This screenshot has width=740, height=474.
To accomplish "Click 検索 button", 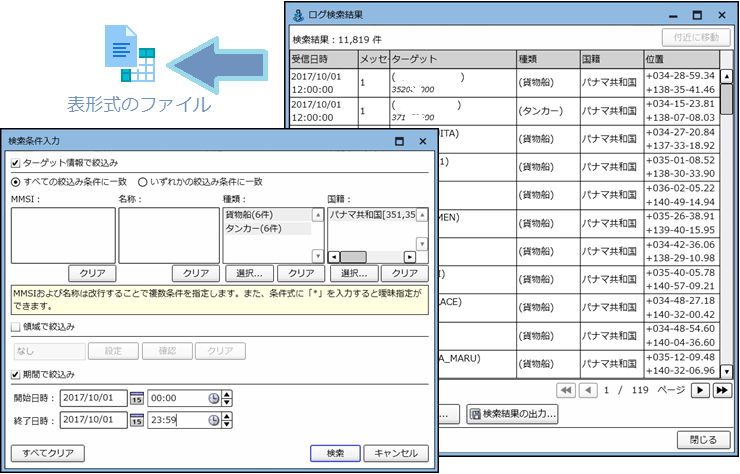I will [x=336, y=453].
